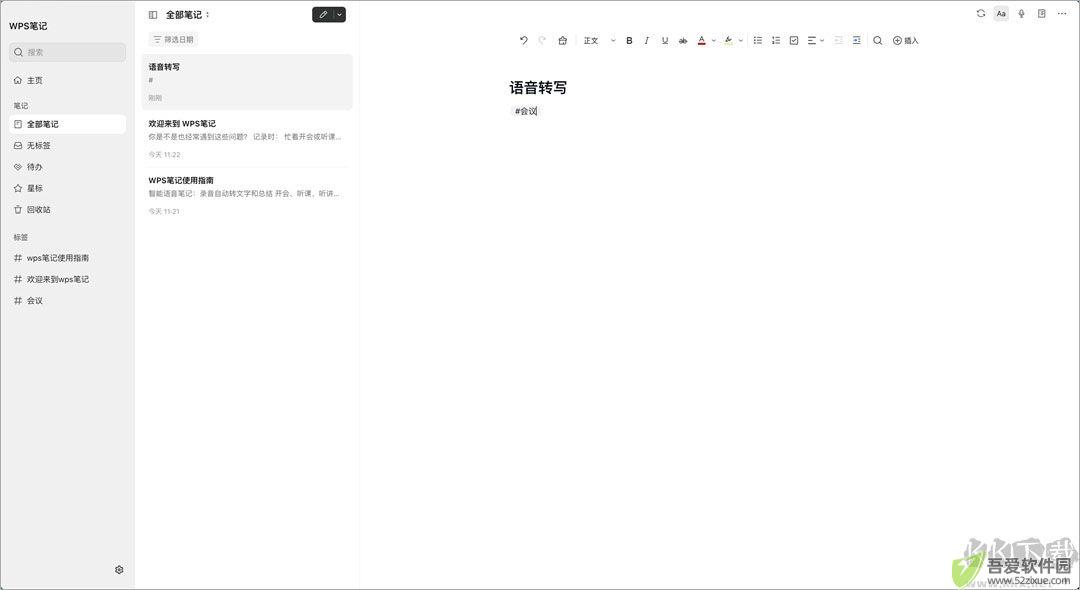Toggle italic formatting
The width and height of the screenshot is (1080, 590).
click(646, 41)
